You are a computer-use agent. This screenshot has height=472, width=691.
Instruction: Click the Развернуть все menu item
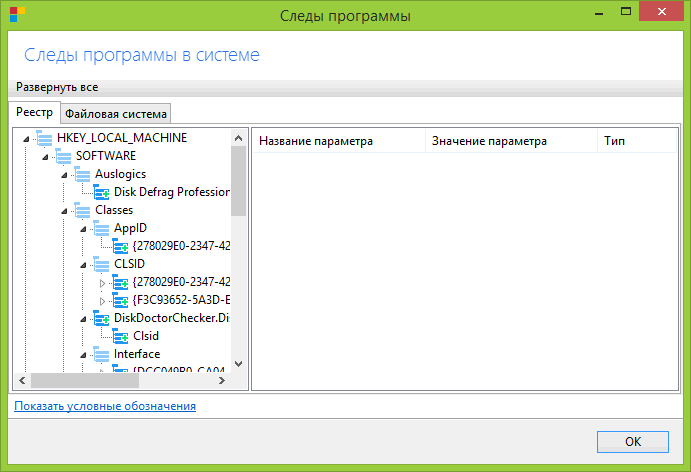click(x=57, y=87)
